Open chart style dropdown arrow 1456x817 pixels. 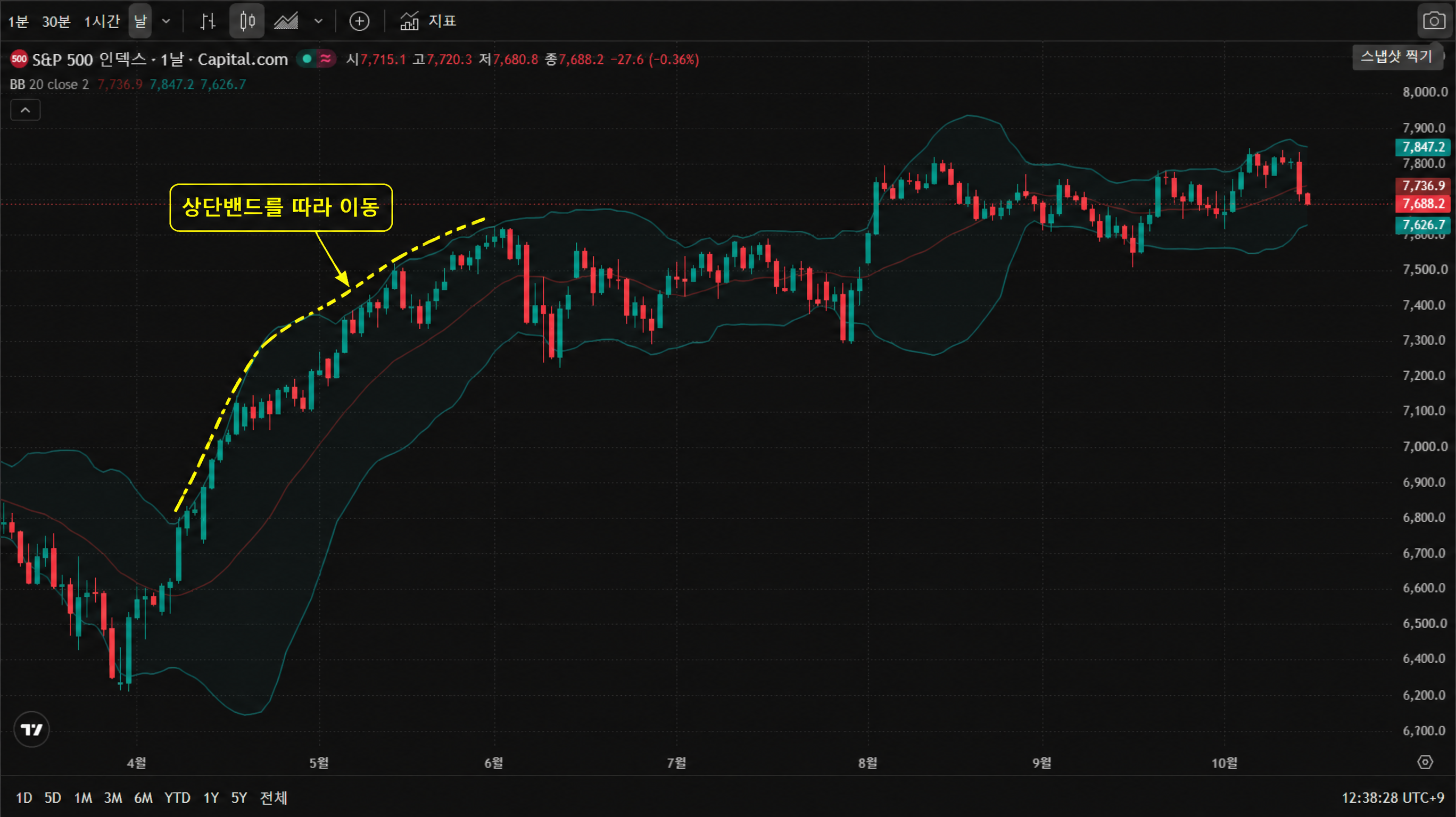[318, 21]
